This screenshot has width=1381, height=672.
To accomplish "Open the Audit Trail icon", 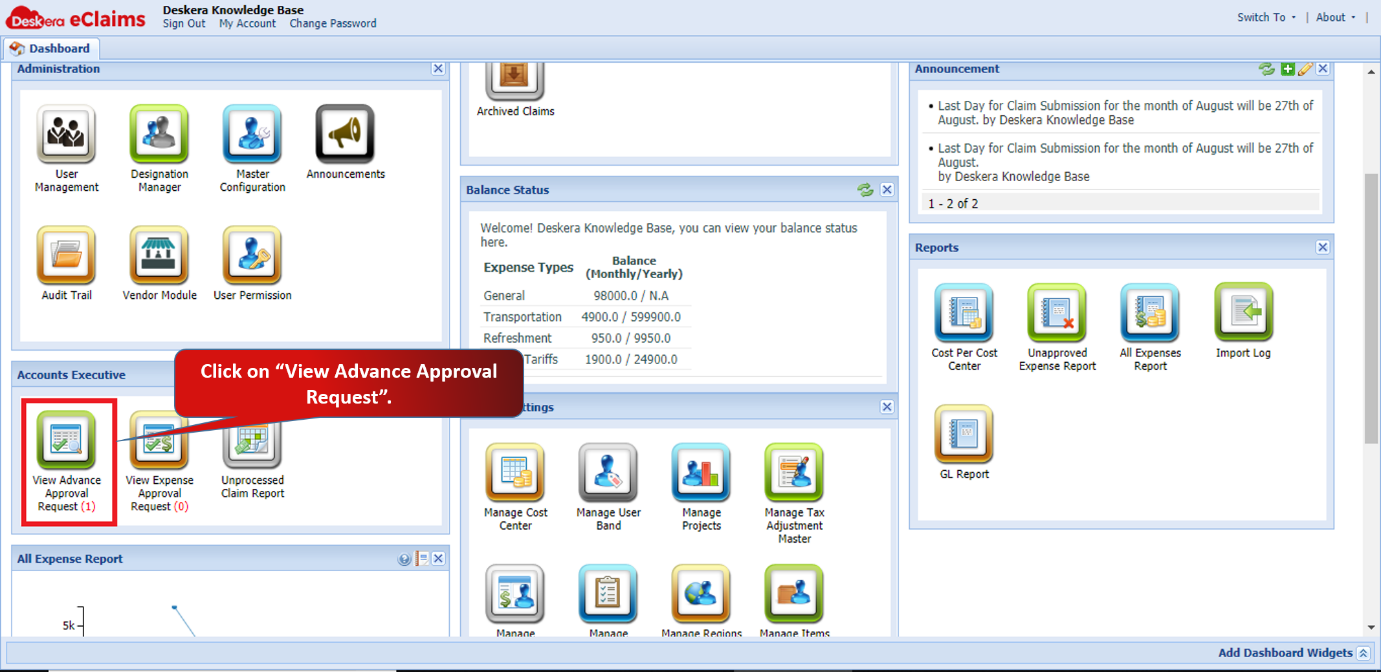I will (x=67, y=255).
